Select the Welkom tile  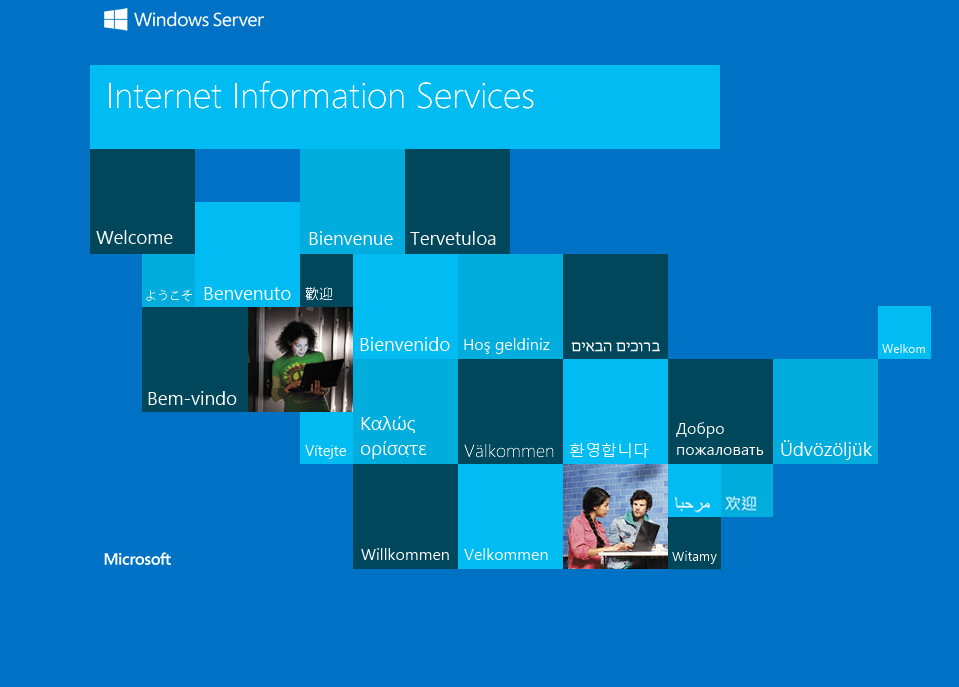(905, 333)
